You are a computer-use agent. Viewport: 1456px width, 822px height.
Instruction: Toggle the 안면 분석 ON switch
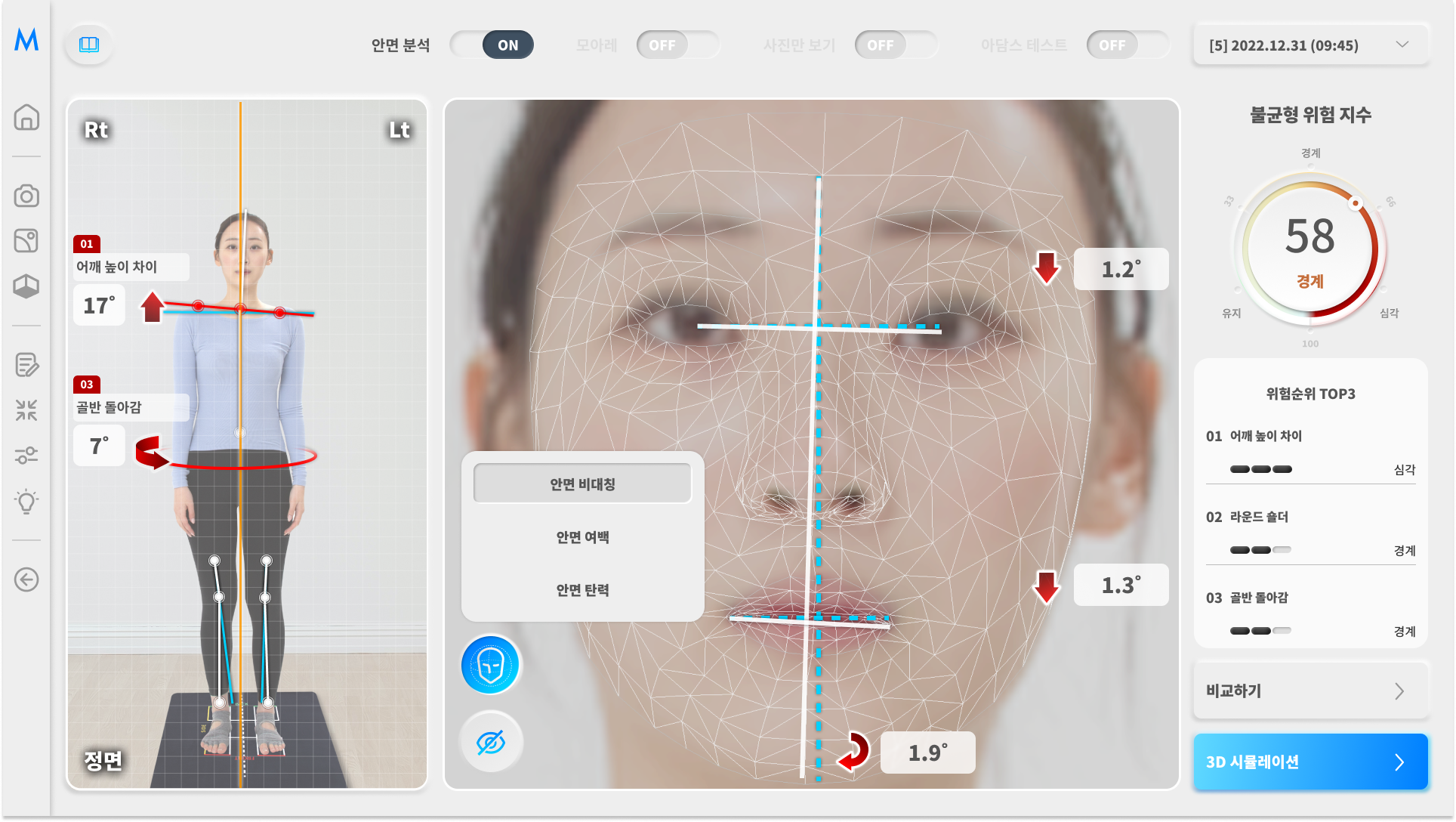point(492,45)
